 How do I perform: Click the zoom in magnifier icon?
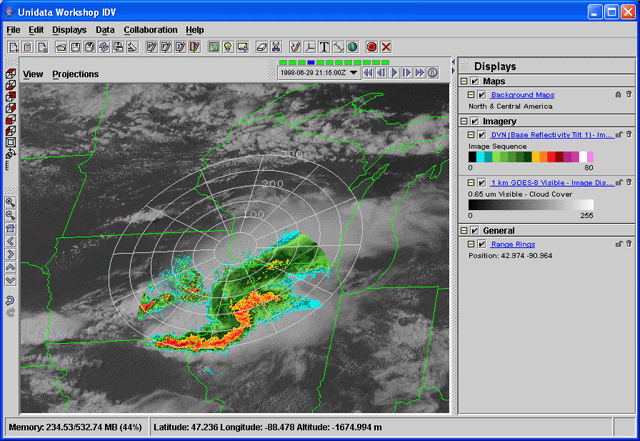pos(10,202)
